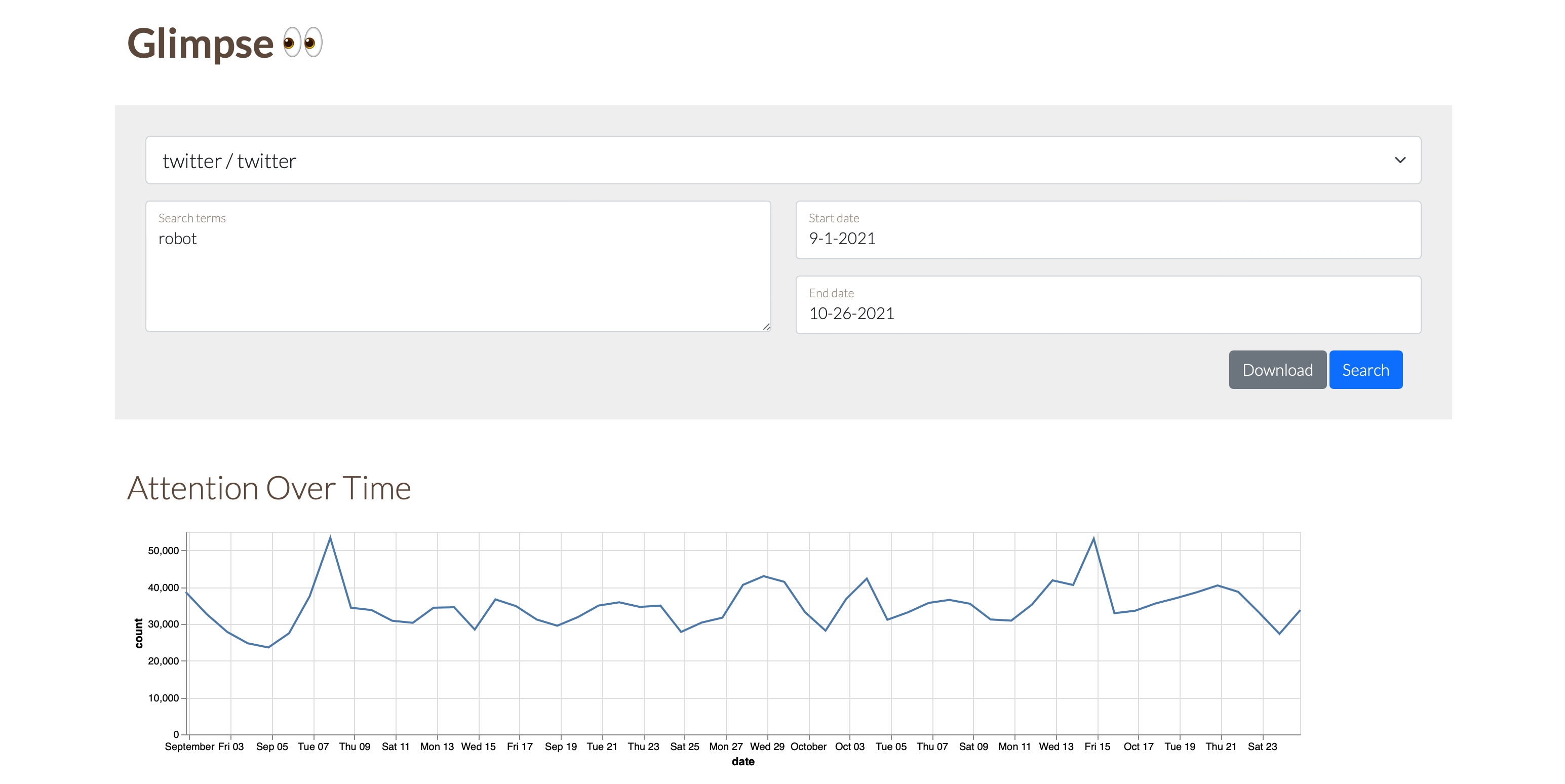
Task: Click the Start date field
Action: [1108, 229]
